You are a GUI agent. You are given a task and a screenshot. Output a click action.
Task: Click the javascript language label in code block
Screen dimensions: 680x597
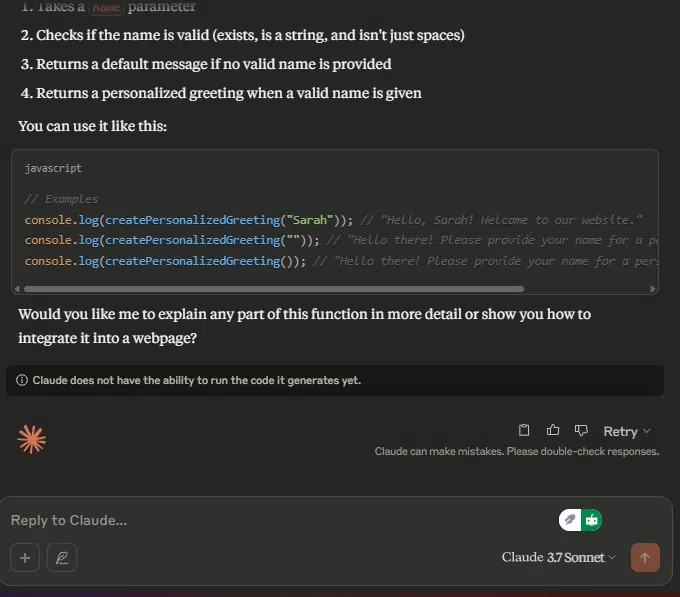pos(53,168)
